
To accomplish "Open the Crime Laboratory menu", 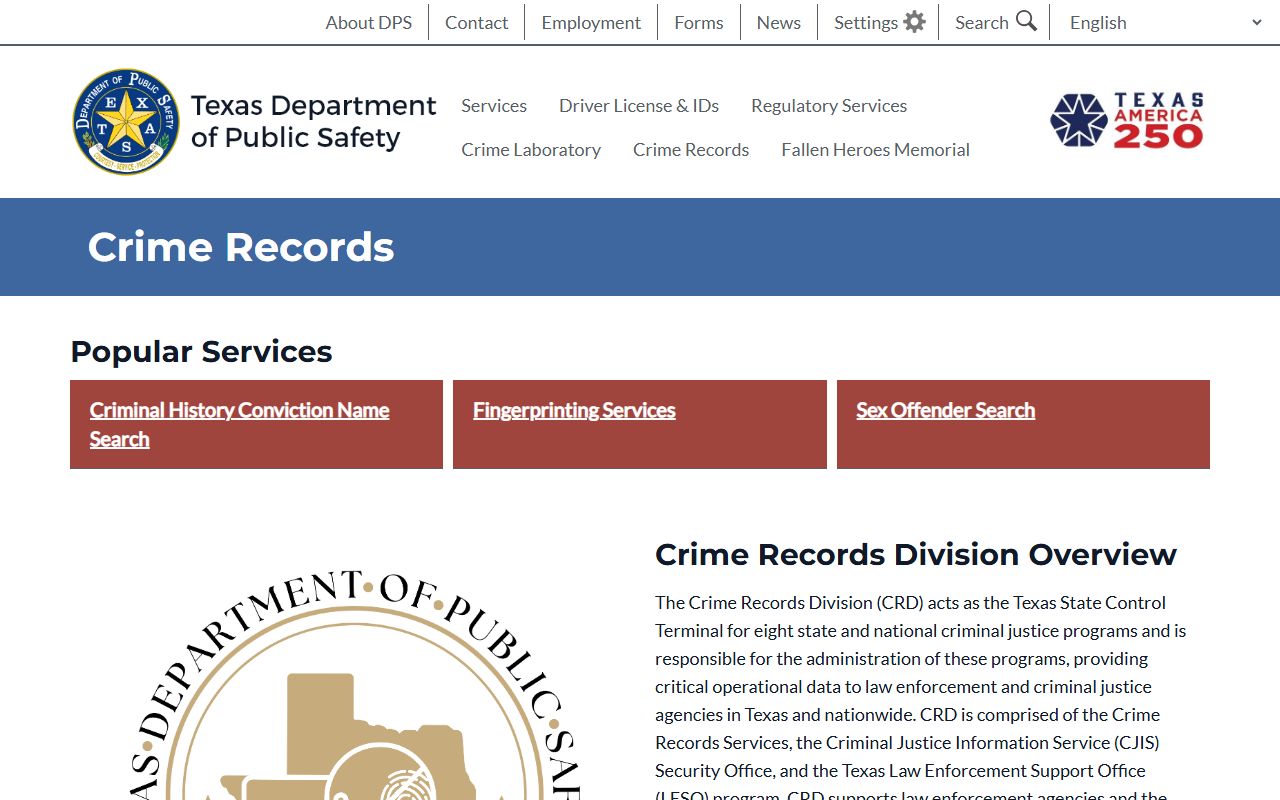I will coord(531,149).
